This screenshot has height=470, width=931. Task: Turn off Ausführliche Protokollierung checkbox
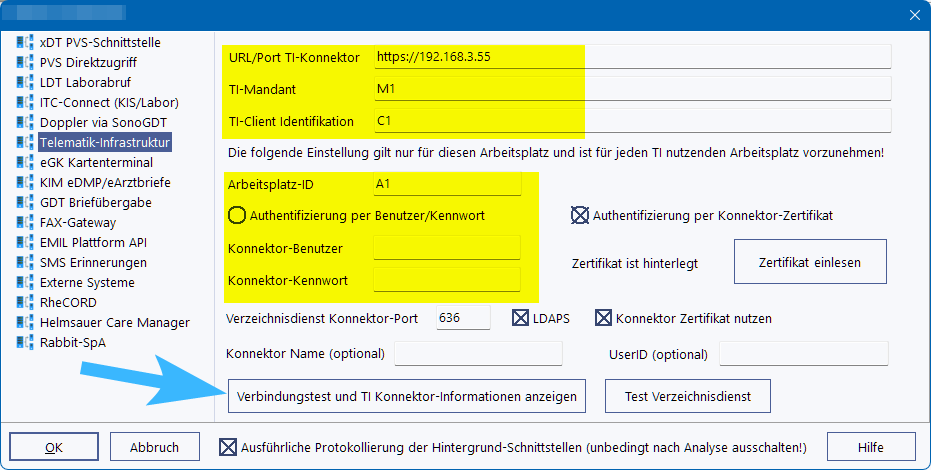tap(228, 447)
